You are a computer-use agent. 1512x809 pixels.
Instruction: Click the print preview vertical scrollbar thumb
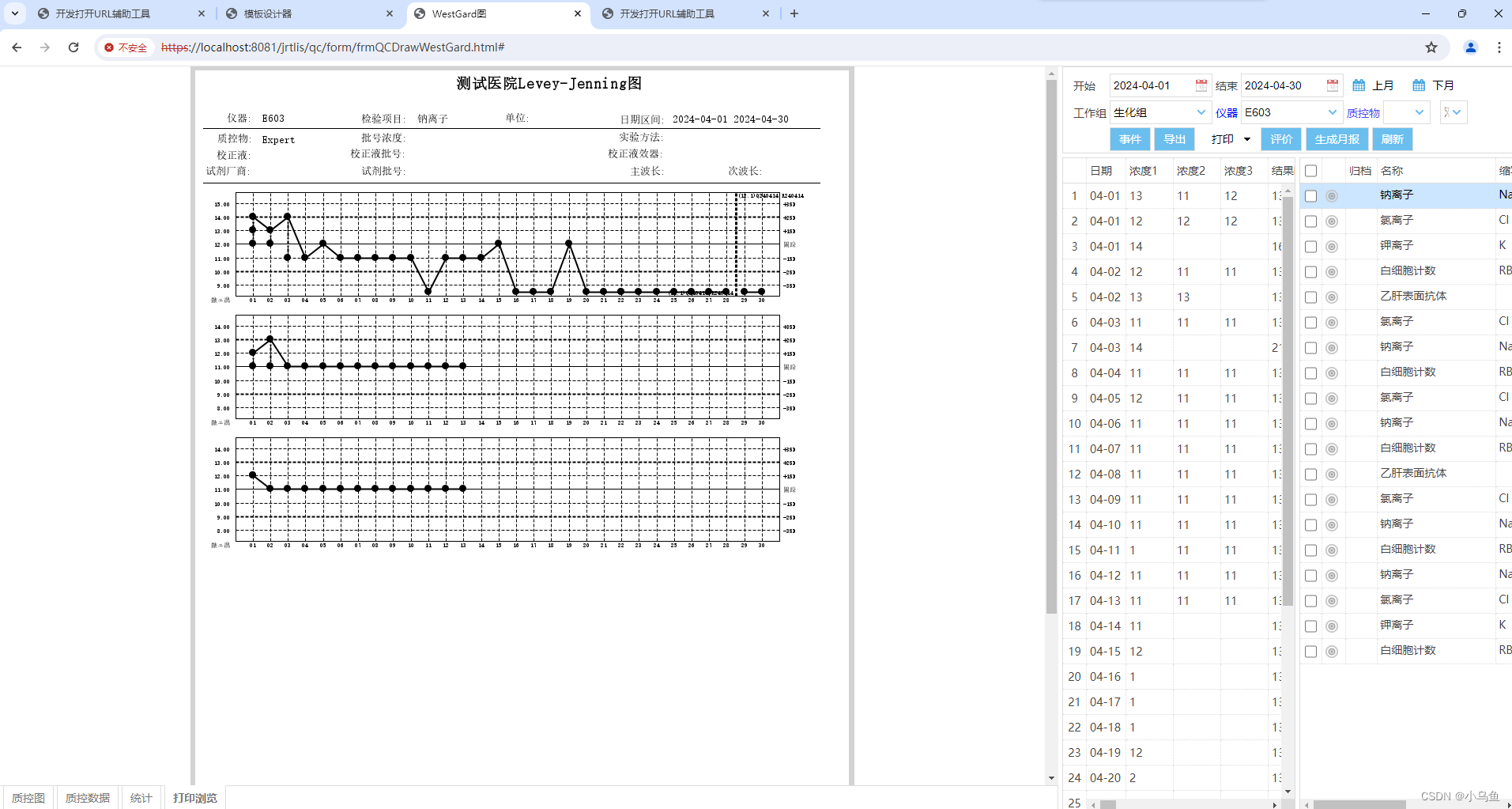point(1051,346)
